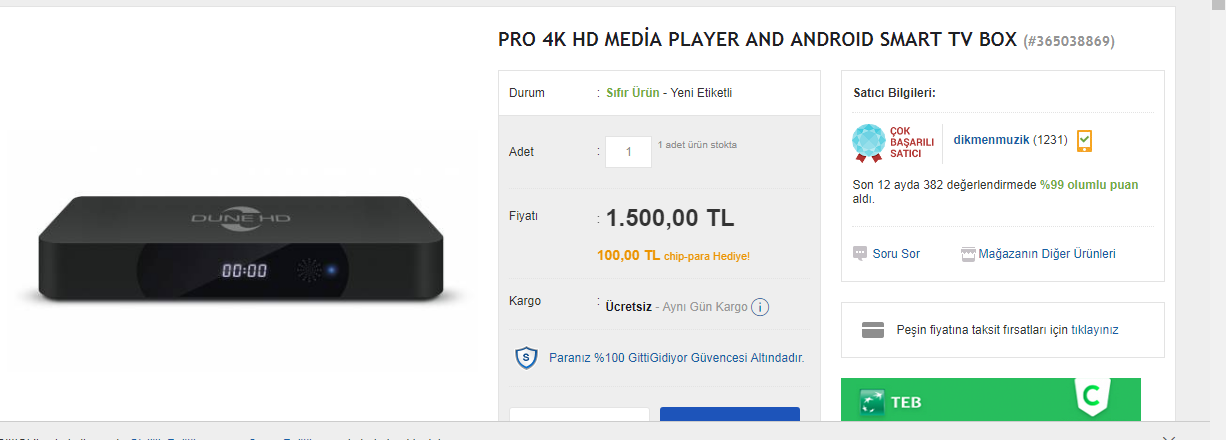Click the successful seller badge icon
Viewport: 1226px width, 440px height.
pos(870,143)
